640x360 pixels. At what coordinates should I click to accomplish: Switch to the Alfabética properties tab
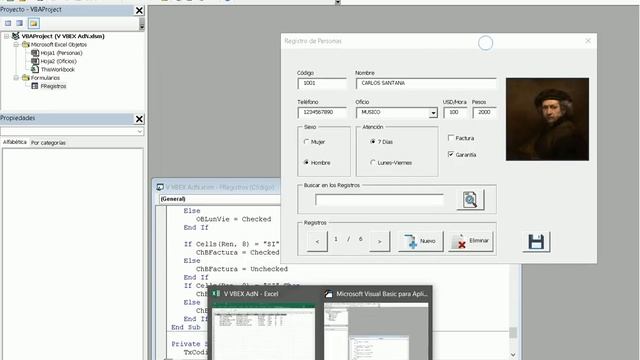click(15, 142)
